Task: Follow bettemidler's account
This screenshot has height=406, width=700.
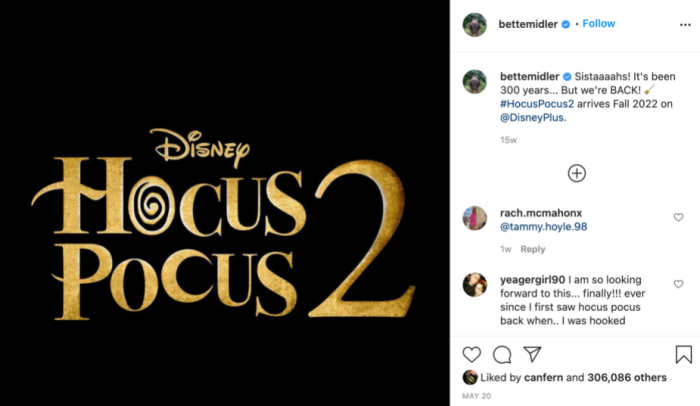Action: [x=599, y=24]
